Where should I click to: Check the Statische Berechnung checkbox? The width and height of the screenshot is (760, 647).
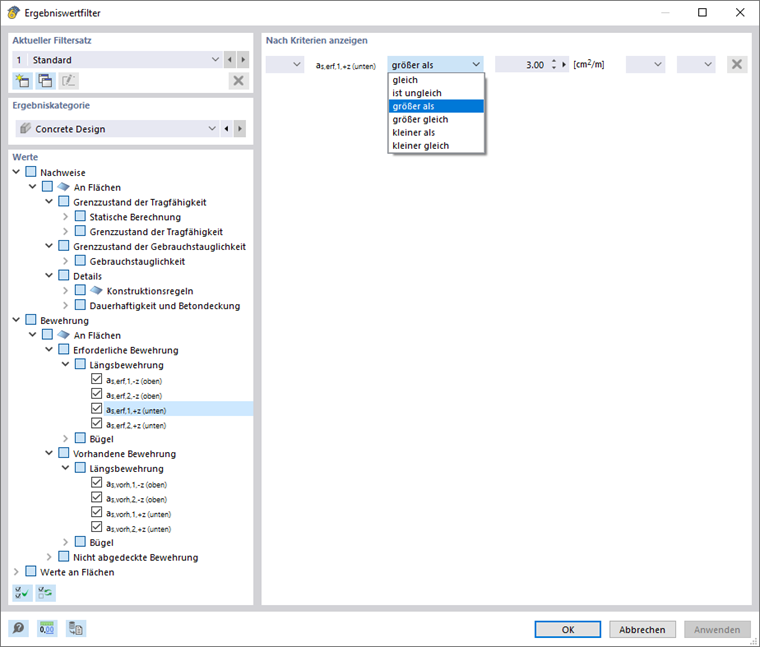pos(80,216)
